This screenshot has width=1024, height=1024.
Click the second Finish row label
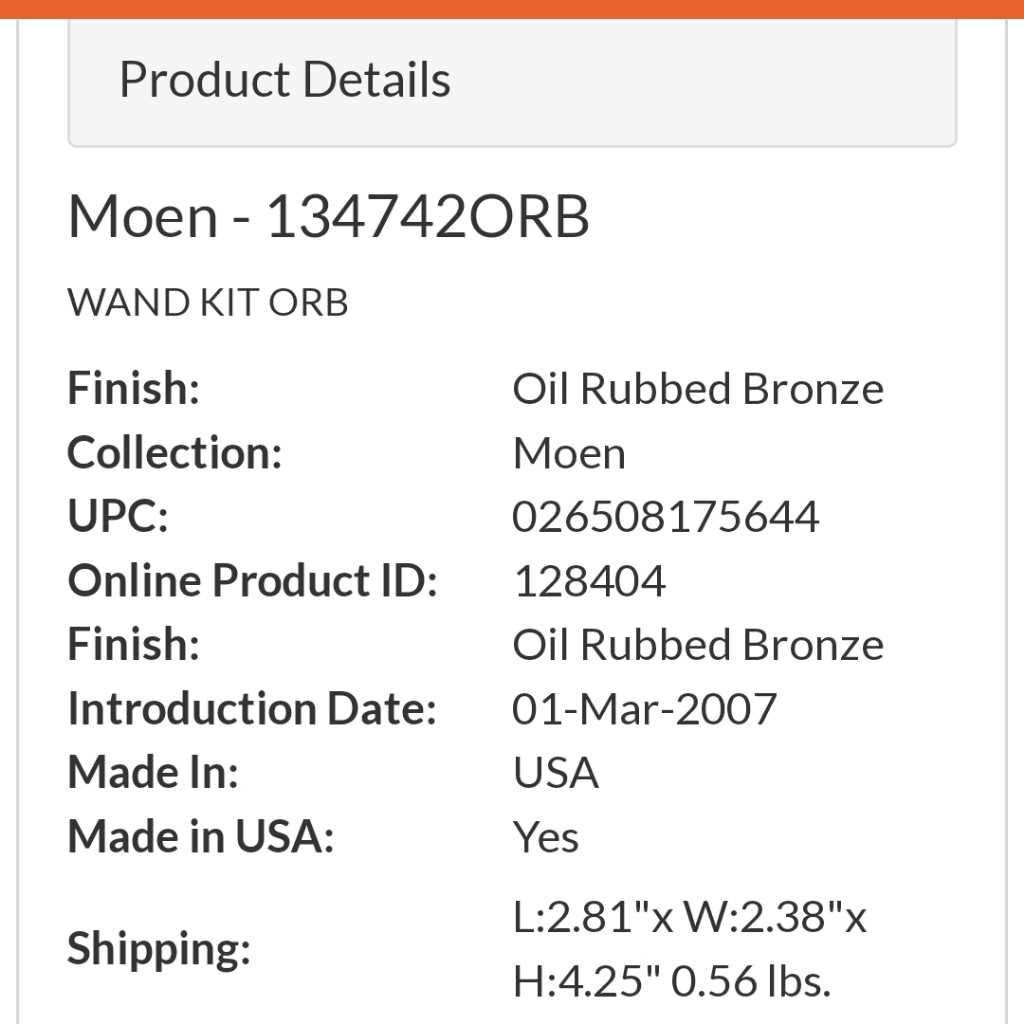pyautogui.click(x=131, y=644)
